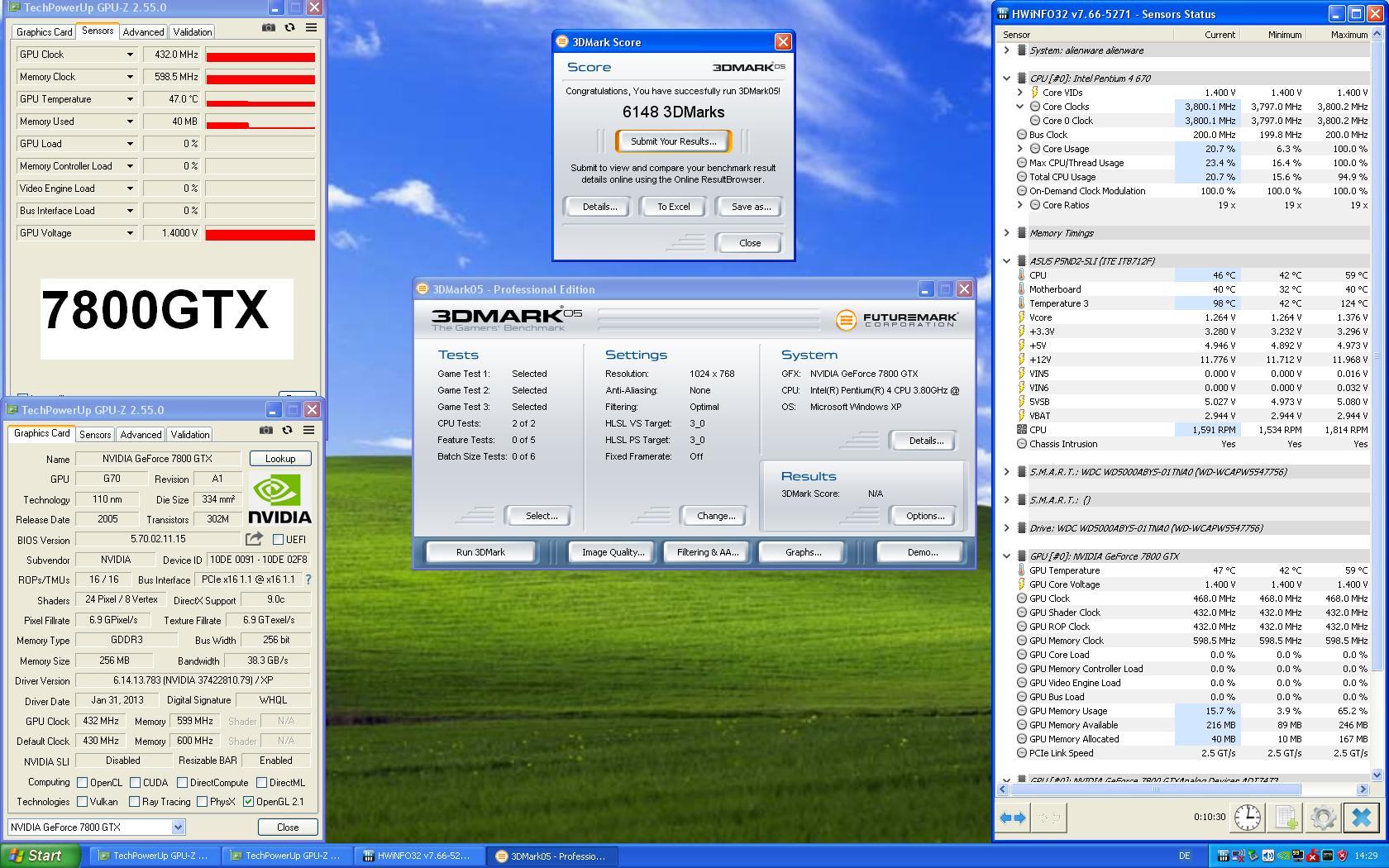Toggle the Ray Tracing checkbox

[134, 801]
